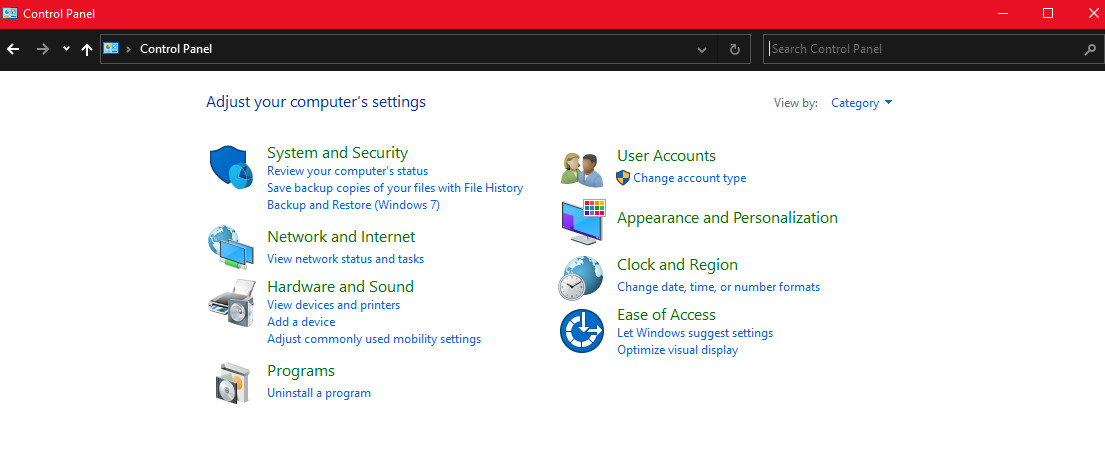Click the User Accounts people icon
This screenshot has width=1105, height=465.
pos(582,168)
